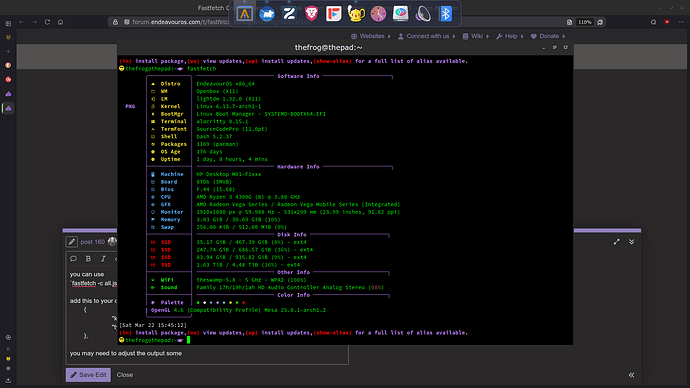Image resolution: width=690 pixels, height=388 pixels.
Task: Open the Wiki dropdown menu
Action: click(x=476, y=36)
